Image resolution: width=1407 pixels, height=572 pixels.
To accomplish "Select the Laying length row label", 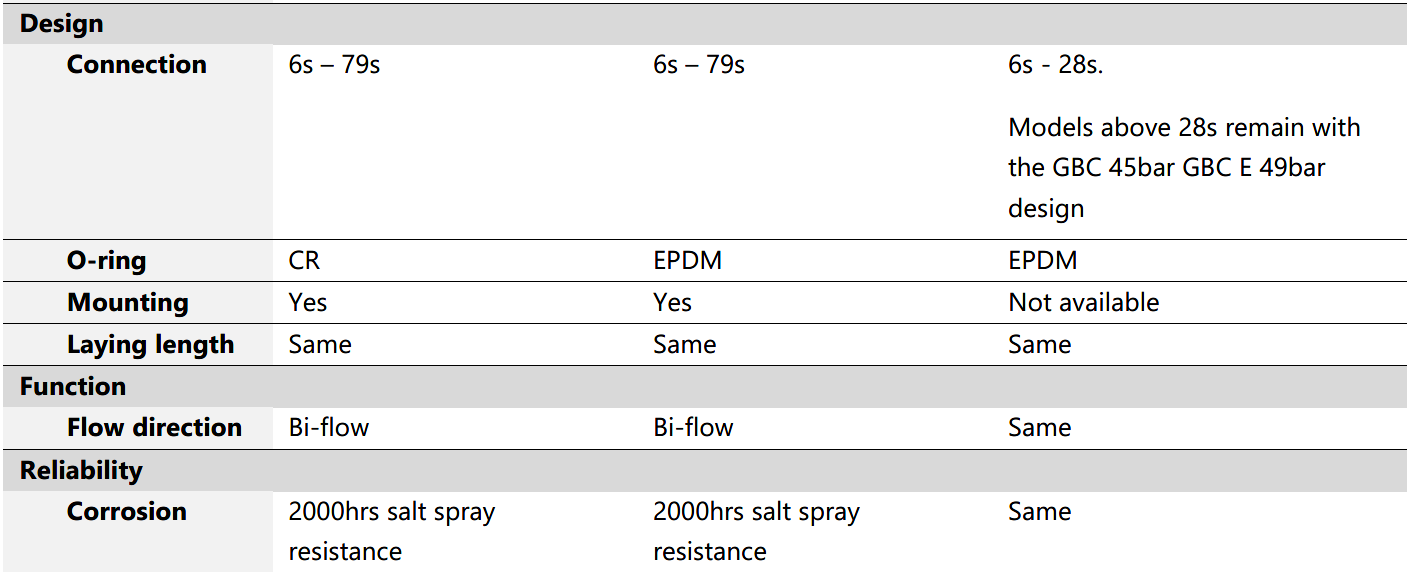I will [x=150, y=345].
